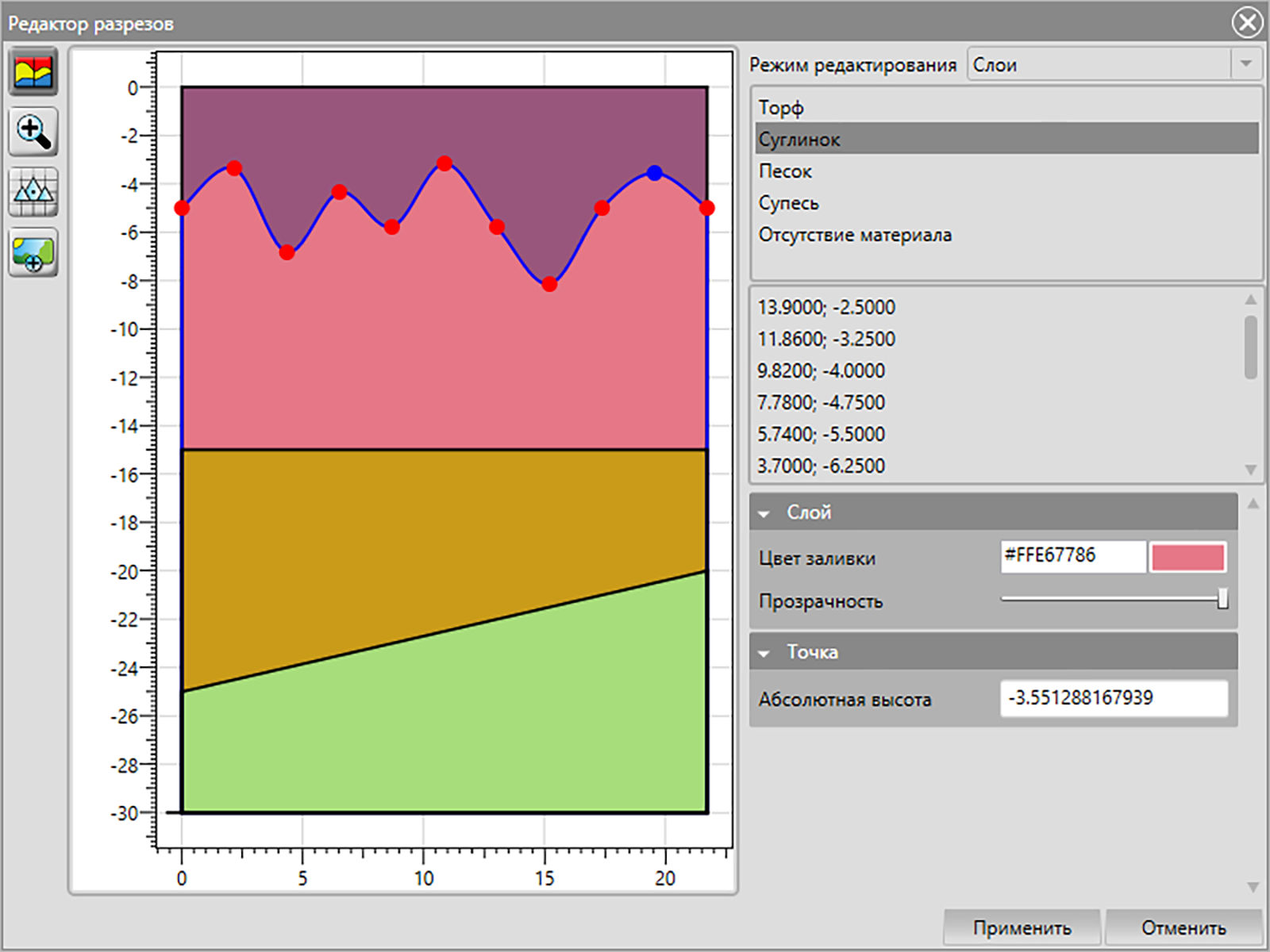
Task: Click the lowest red point on the curve
Action: click(x=549, y=284)
